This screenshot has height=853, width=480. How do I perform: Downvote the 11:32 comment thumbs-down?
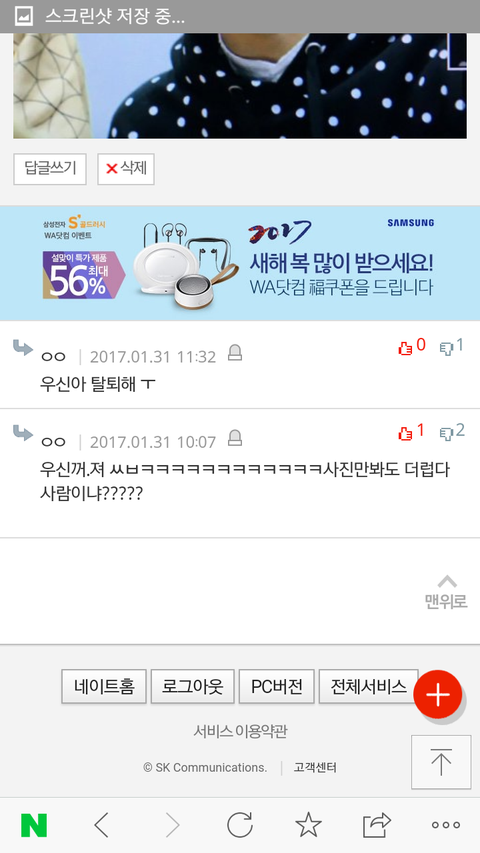[x=452, y=347]
